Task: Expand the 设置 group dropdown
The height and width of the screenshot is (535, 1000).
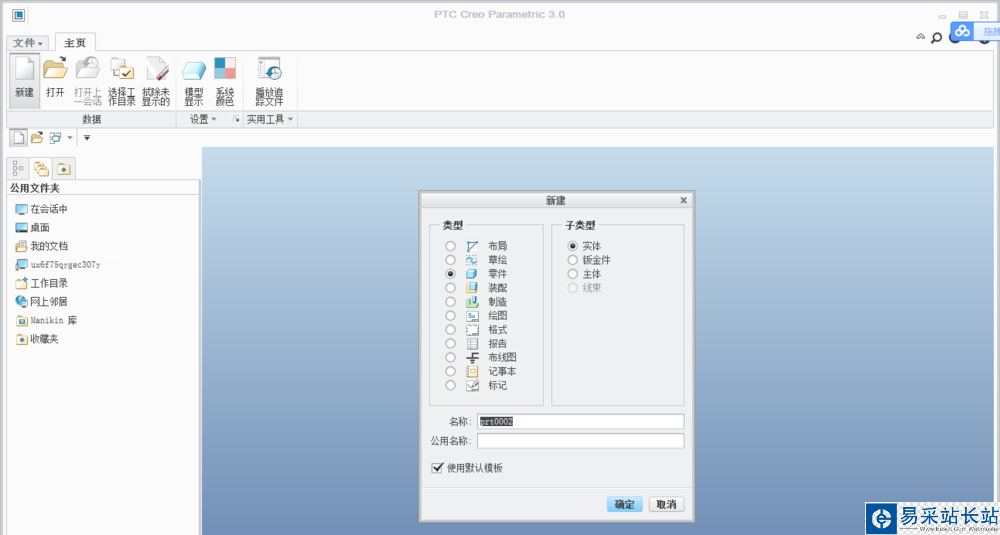Action: tap(203, 119)
